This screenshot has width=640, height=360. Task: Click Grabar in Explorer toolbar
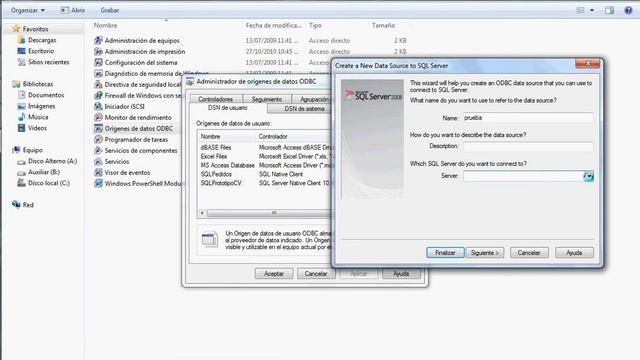110,10
